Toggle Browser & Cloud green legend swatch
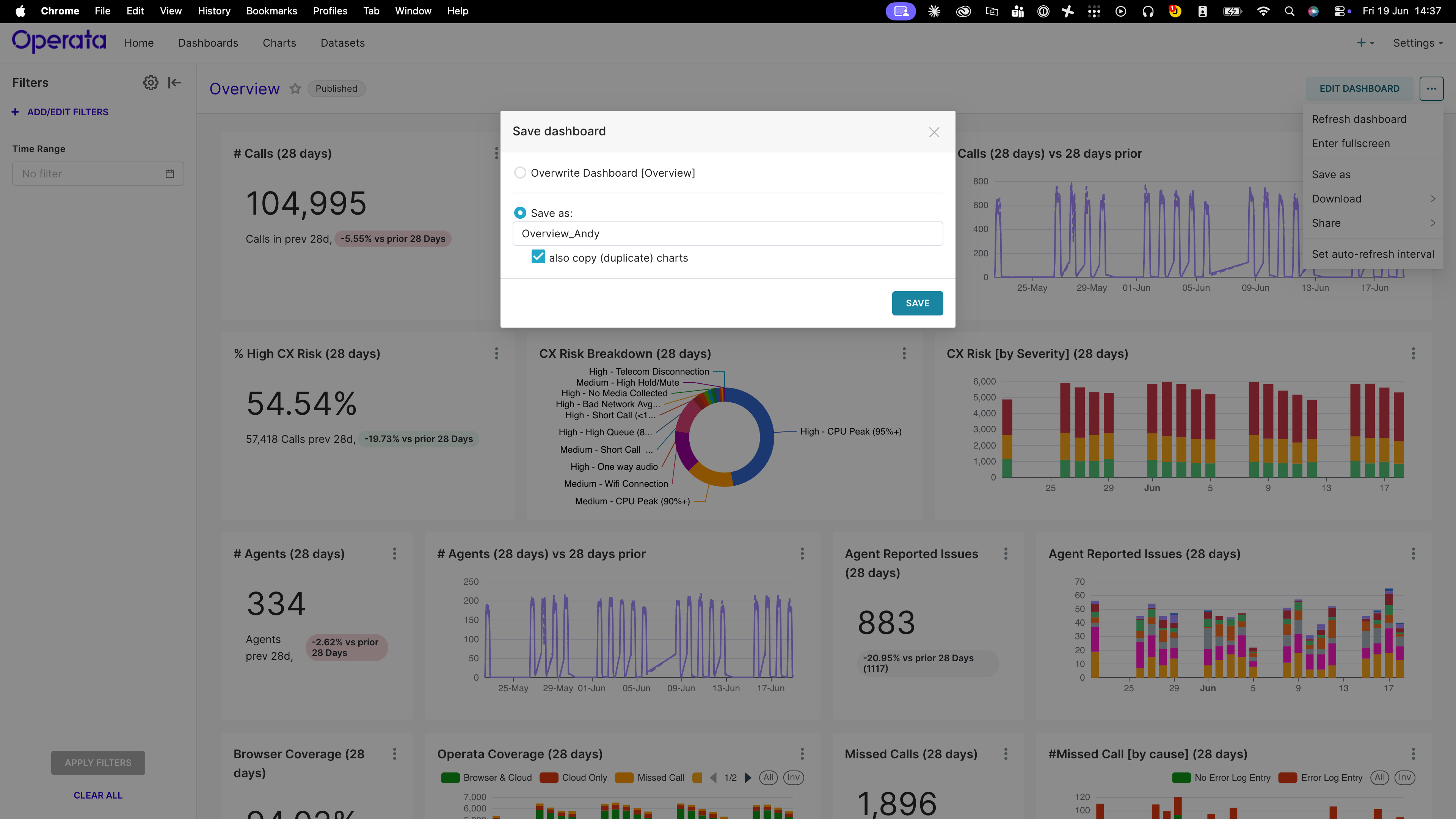The width and height of the screenshot is (1456, 819). coord(450,778)
